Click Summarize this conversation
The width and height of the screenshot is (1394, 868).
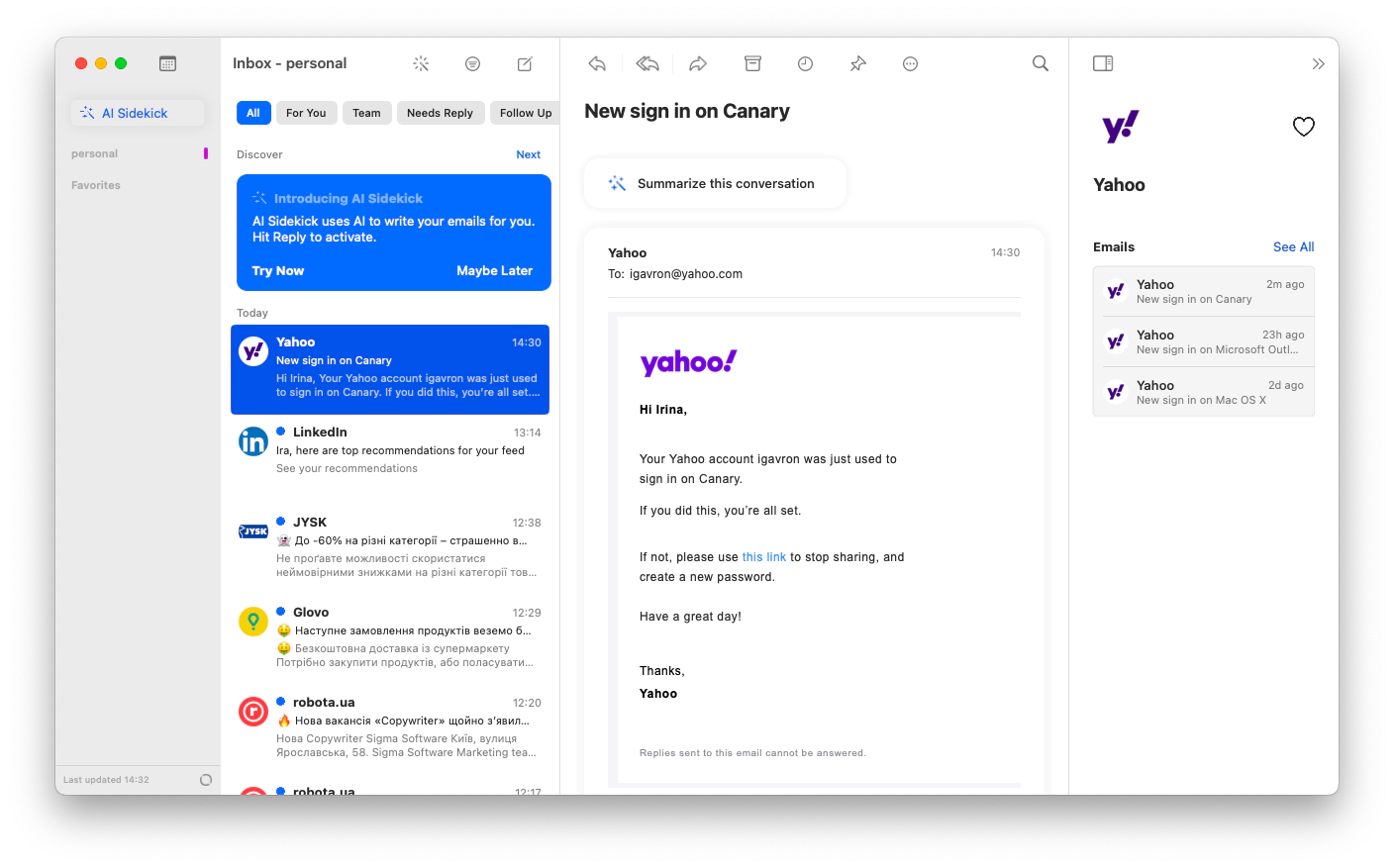[715, 183]
